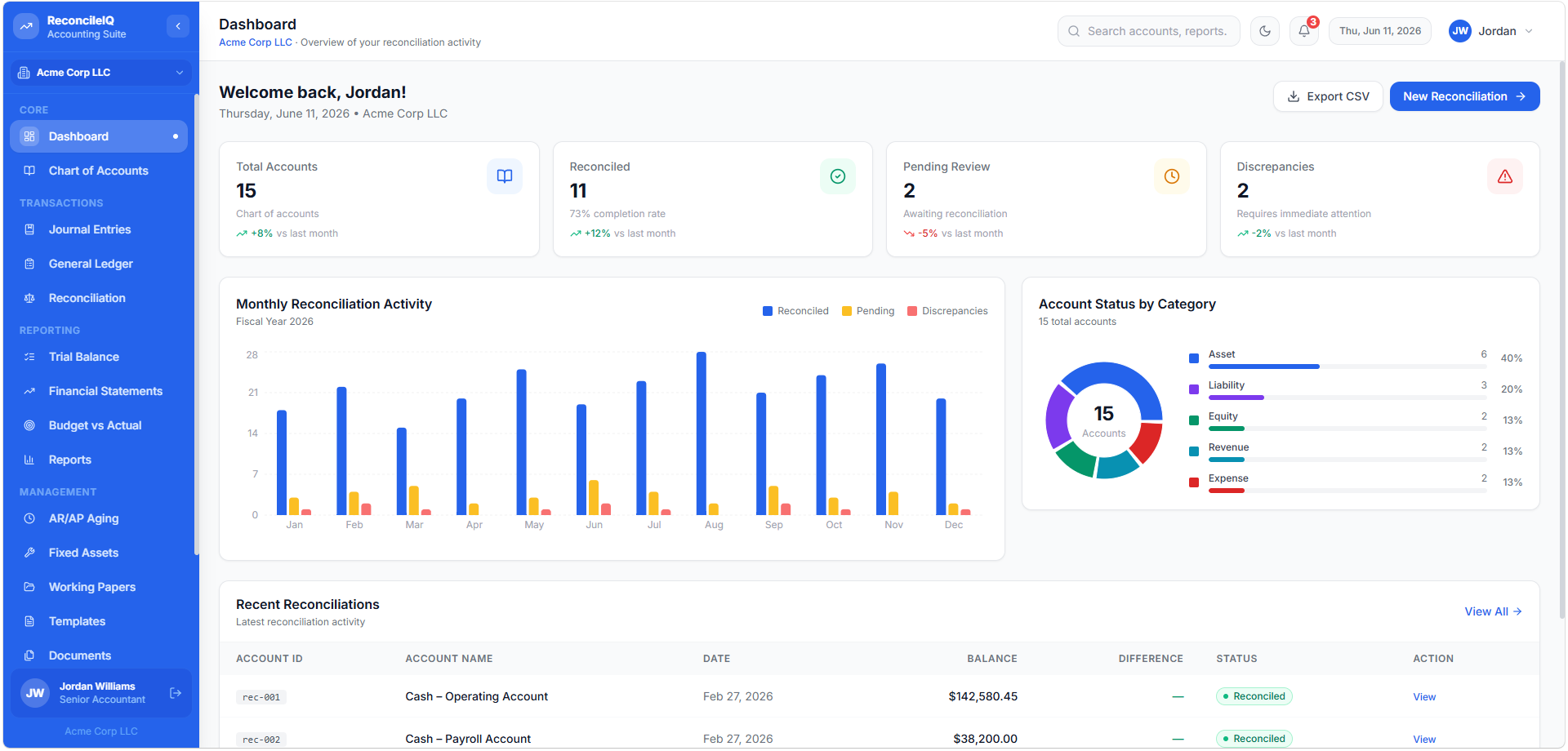Screen dimensions: 1568x751
Task: Click the Discrepancies warning triangle icon
Action: [1505, 176]
